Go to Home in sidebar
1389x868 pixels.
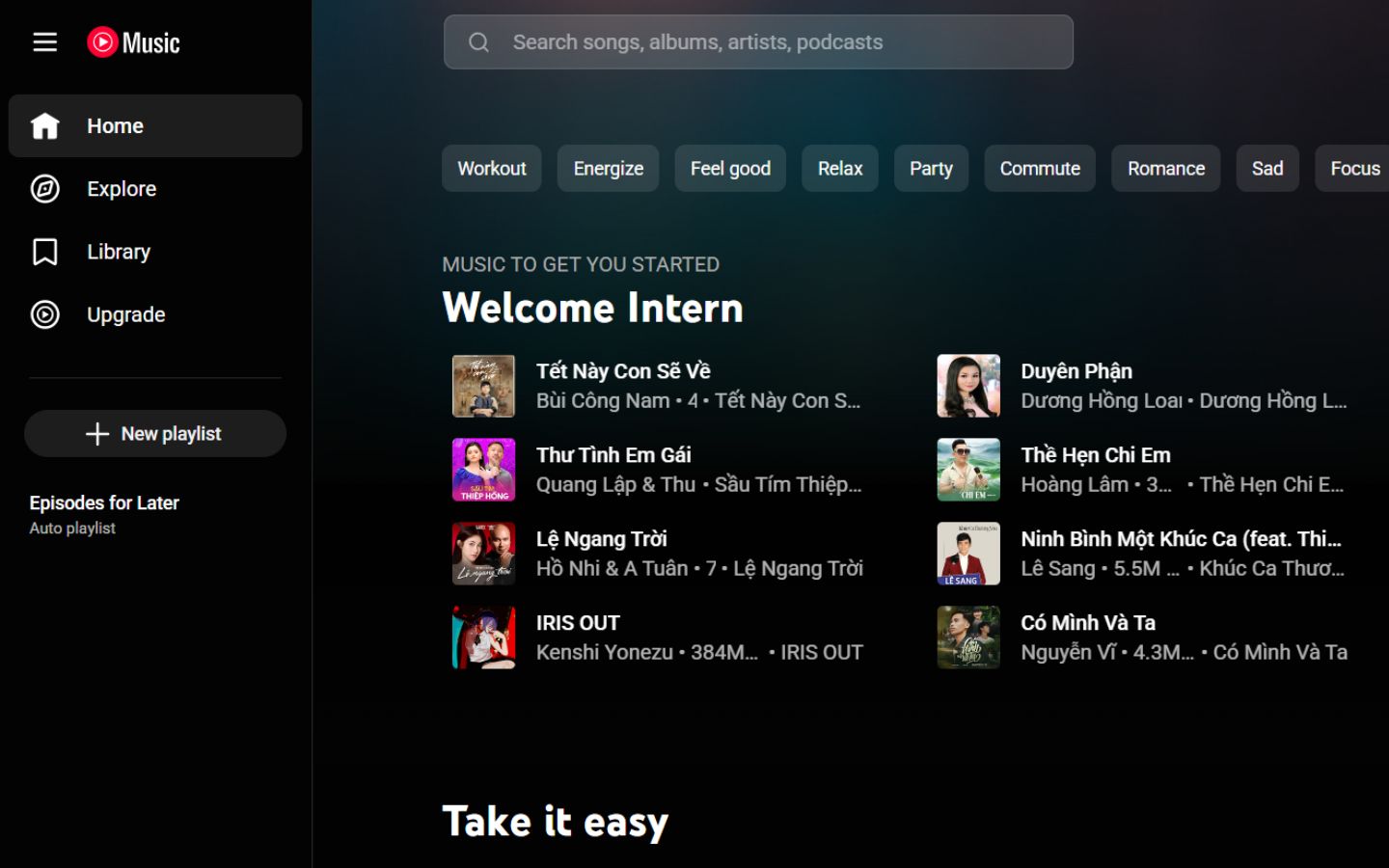(x=155, y=126)
